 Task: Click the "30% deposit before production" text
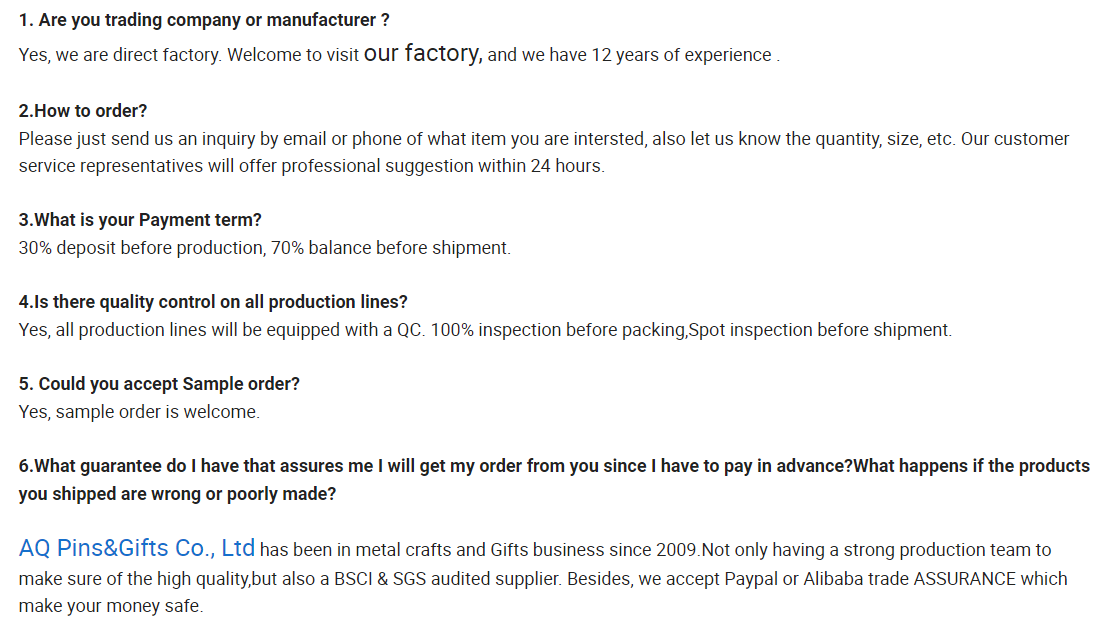click(142, 248)
